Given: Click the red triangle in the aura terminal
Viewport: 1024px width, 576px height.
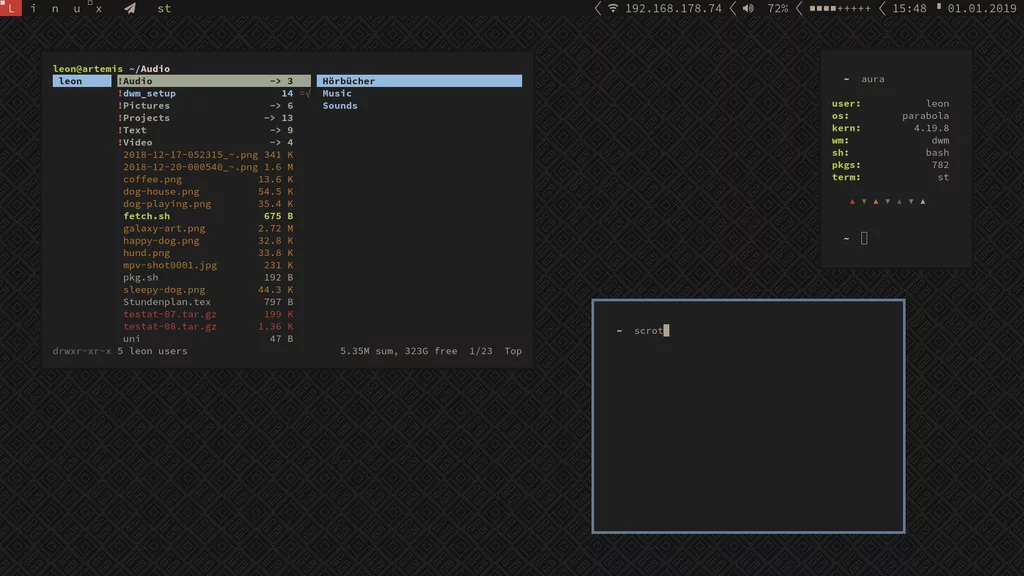Looking at the screenshot, I should point(852,201).
